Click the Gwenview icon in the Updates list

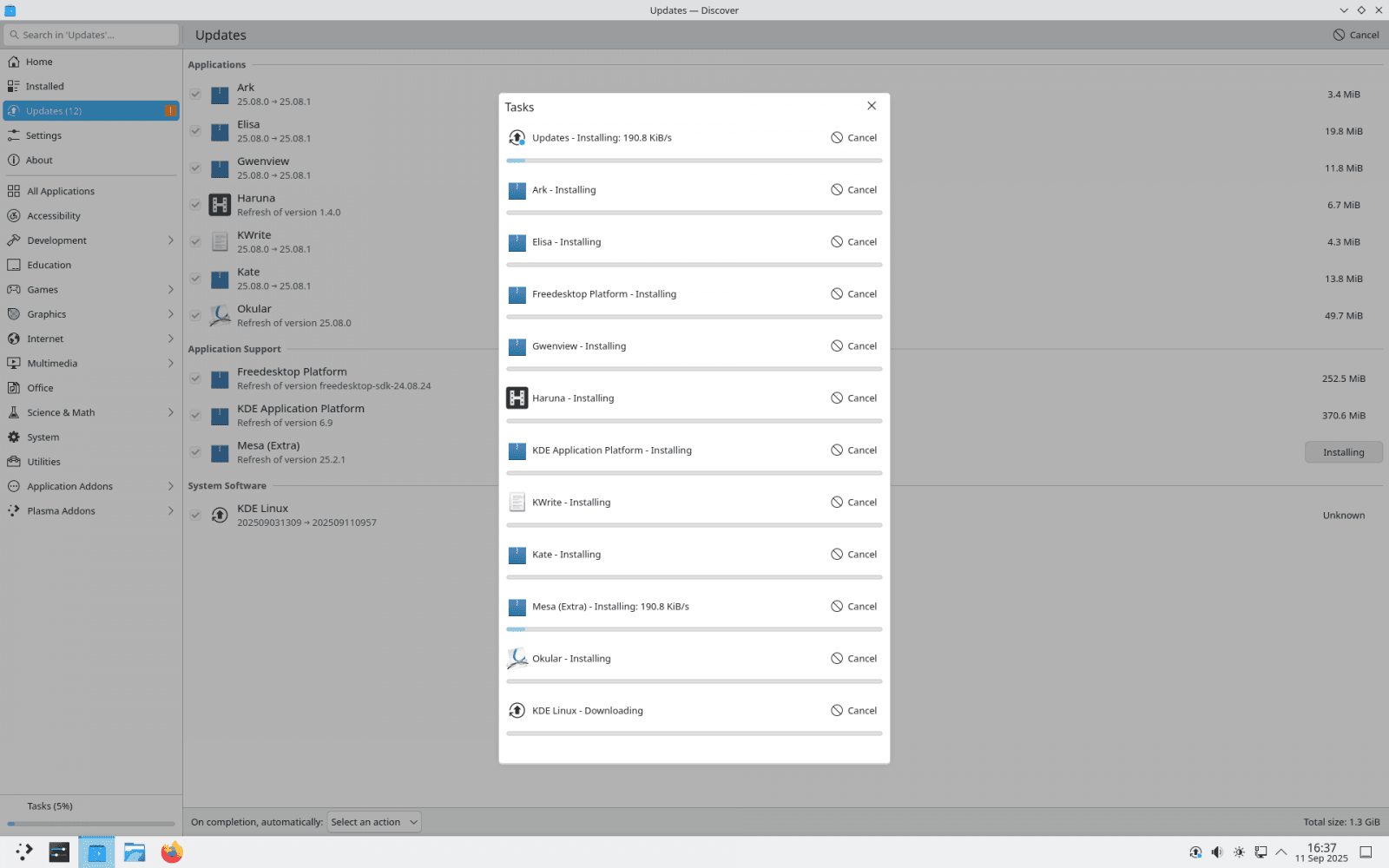[220, 168]
